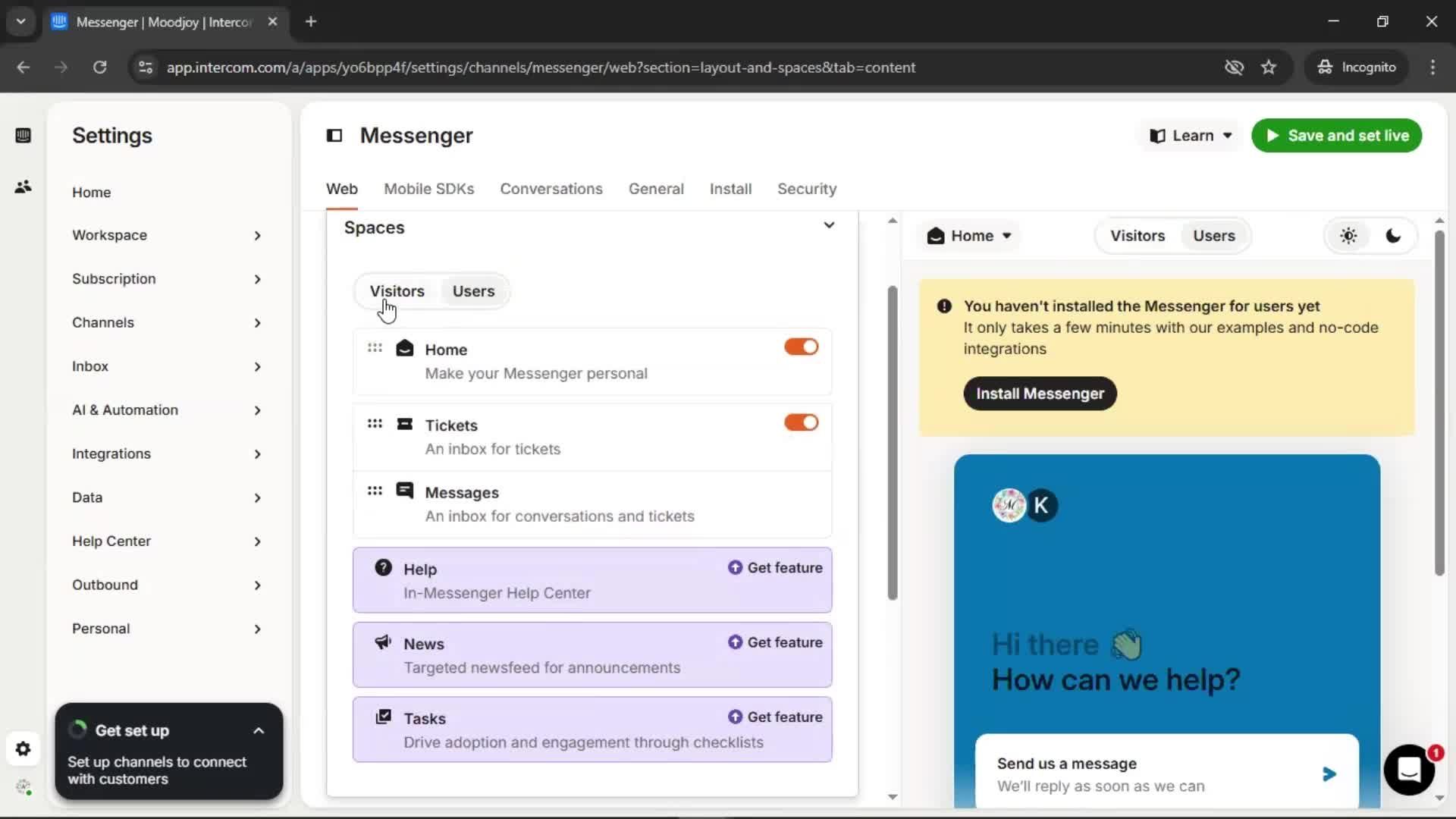Screen dimensions: 1456x819
Task: Switch preview to dark mode moon icon
Action: (1393, 236)
